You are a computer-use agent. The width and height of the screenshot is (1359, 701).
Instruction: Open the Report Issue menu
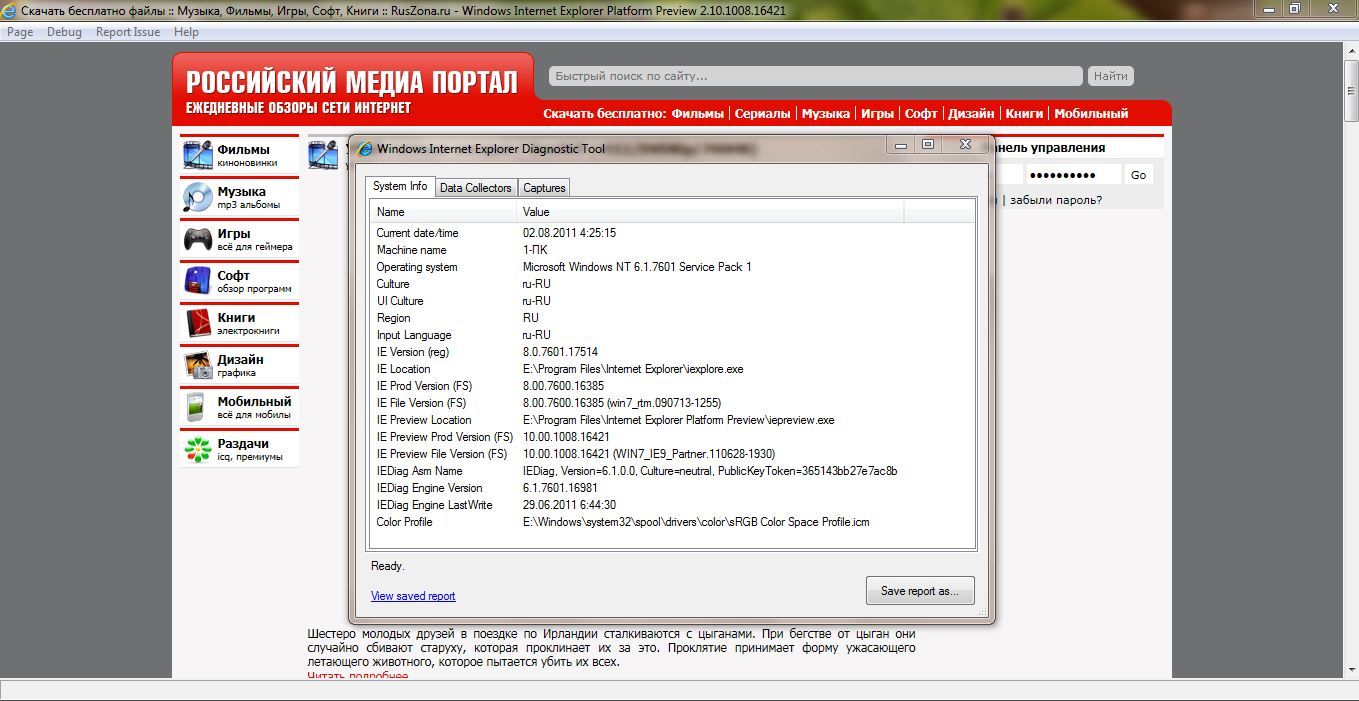[x=127, y=32]
